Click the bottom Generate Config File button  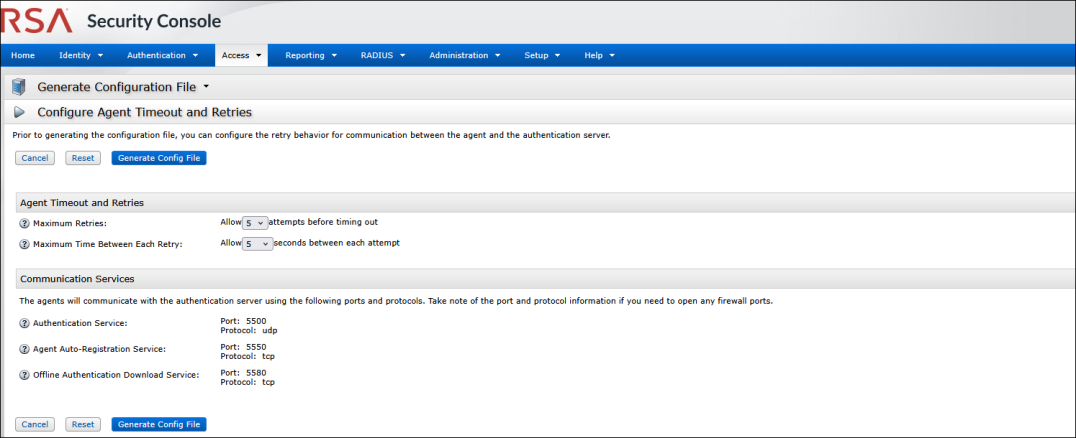click(x=159, y=424)
